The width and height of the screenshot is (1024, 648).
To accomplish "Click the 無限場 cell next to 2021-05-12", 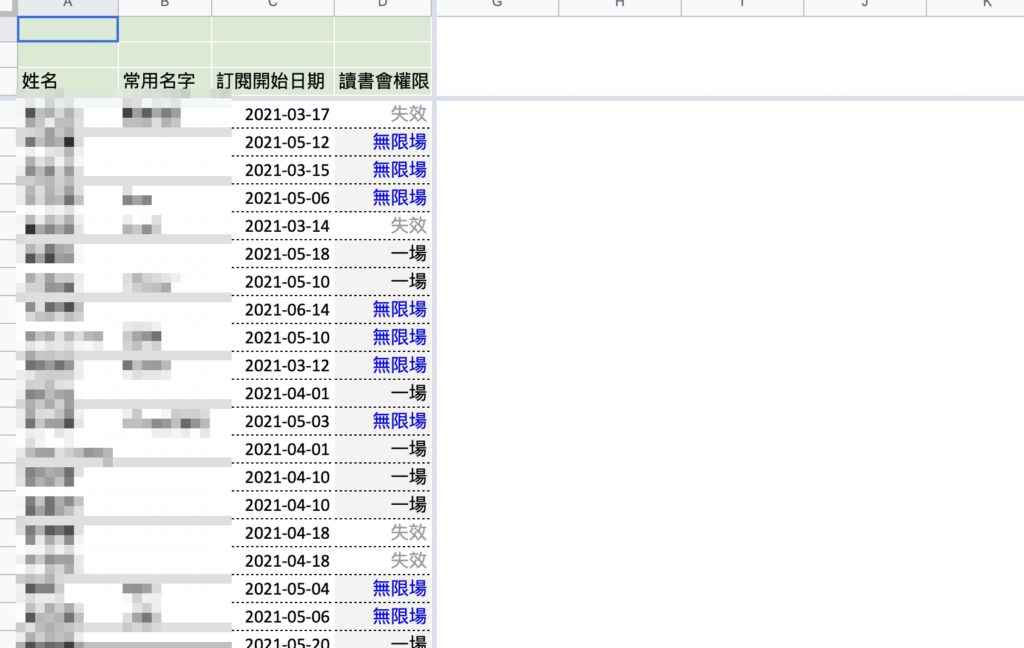I will click(x=399, y=142).
